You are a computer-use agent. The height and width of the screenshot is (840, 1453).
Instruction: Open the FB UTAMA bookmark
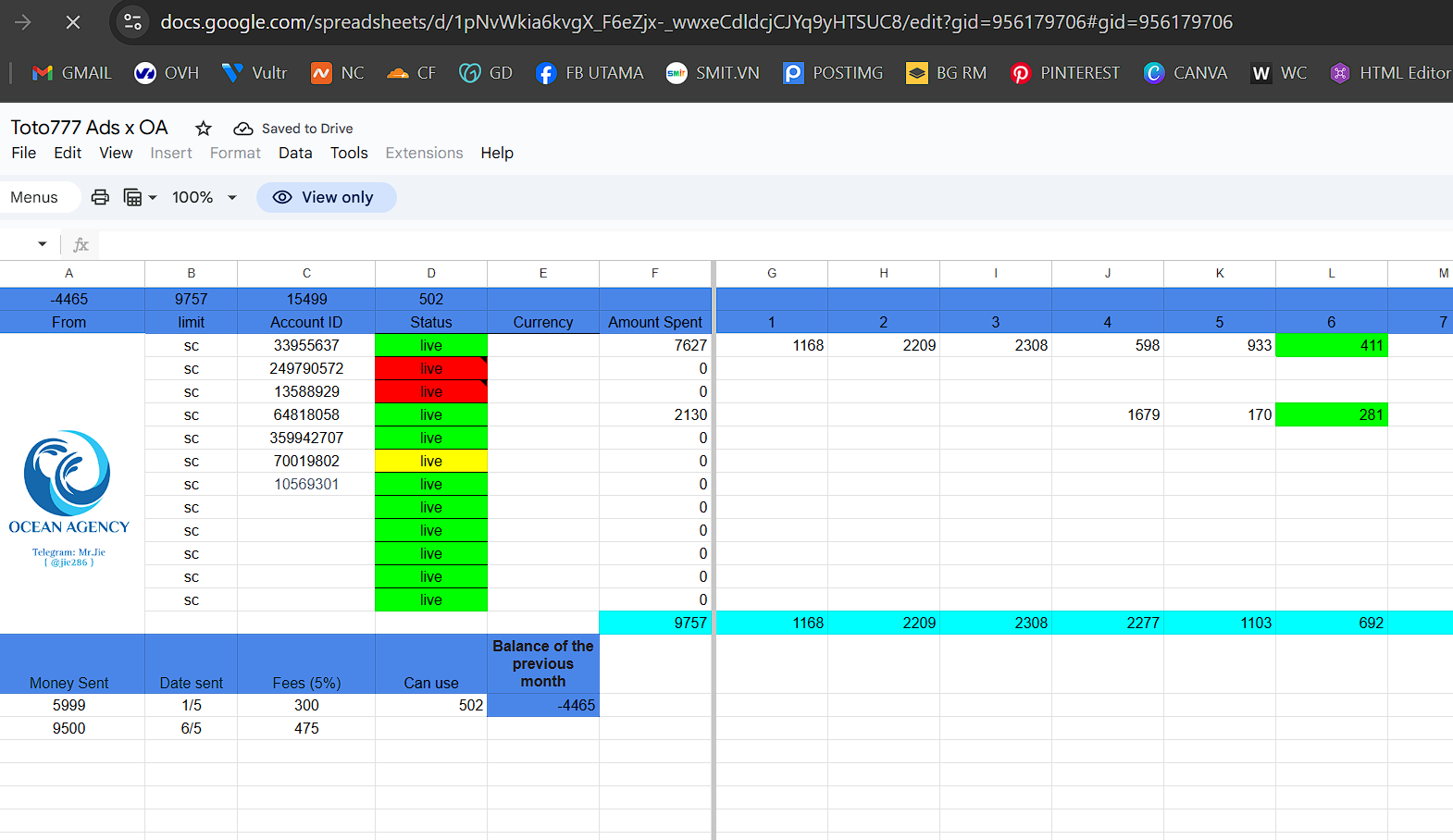point(590,73)
